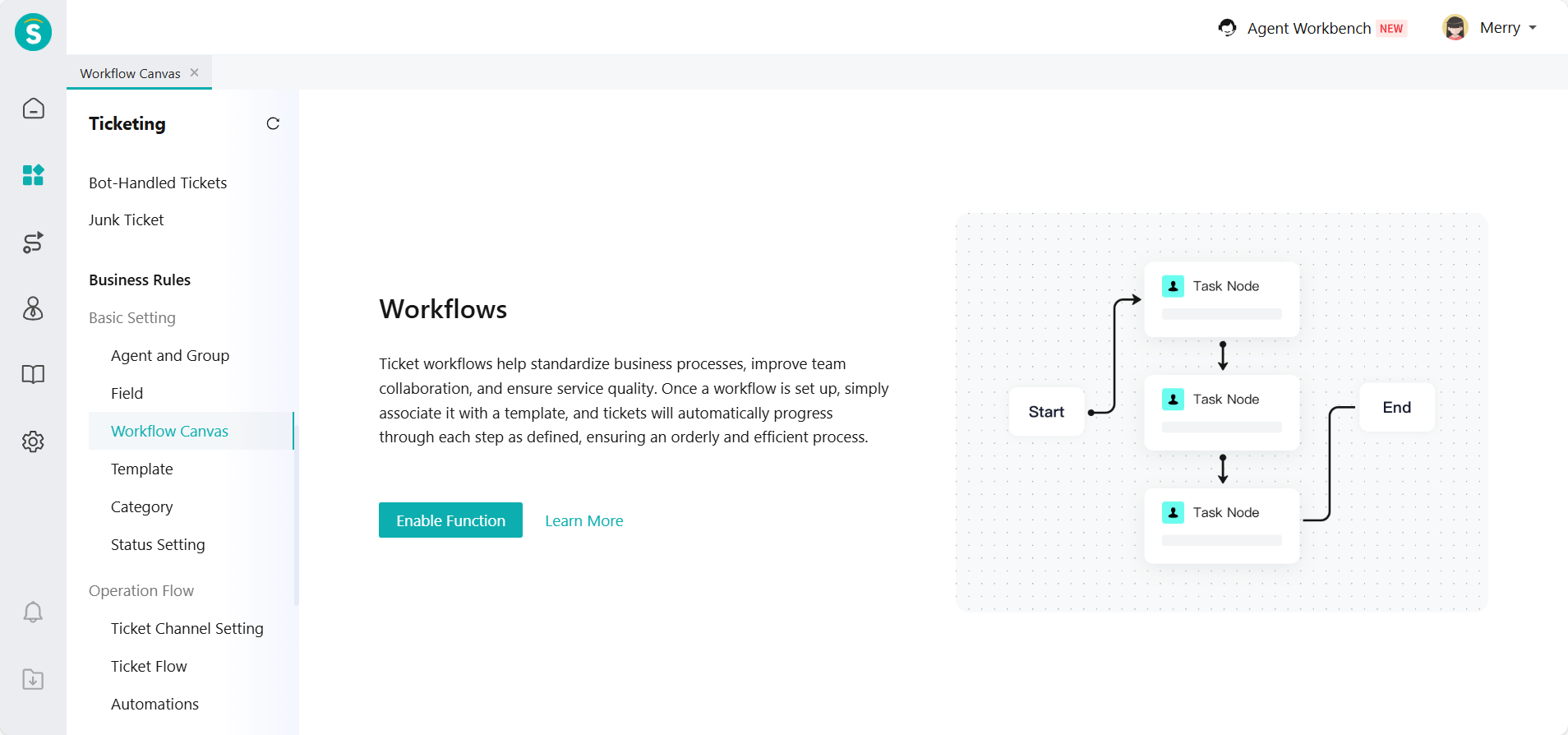Click the green S app logo
This screenshot has width=1568, height=735.
[33, 33]
